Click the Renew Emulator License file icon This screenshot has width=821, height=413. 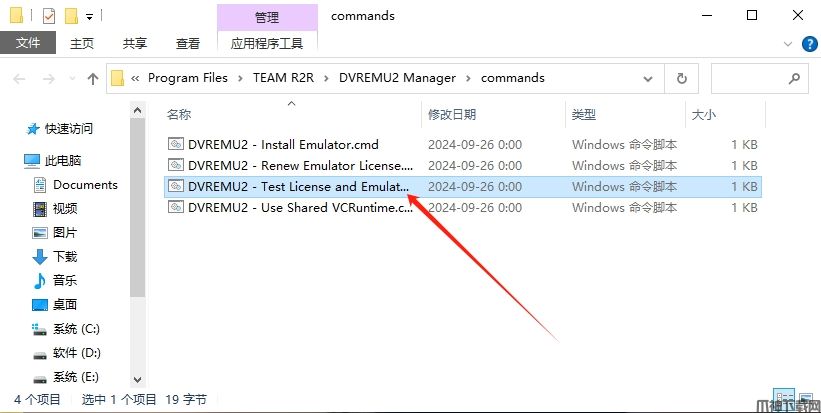pyautogui.click(x=176, y=165)
